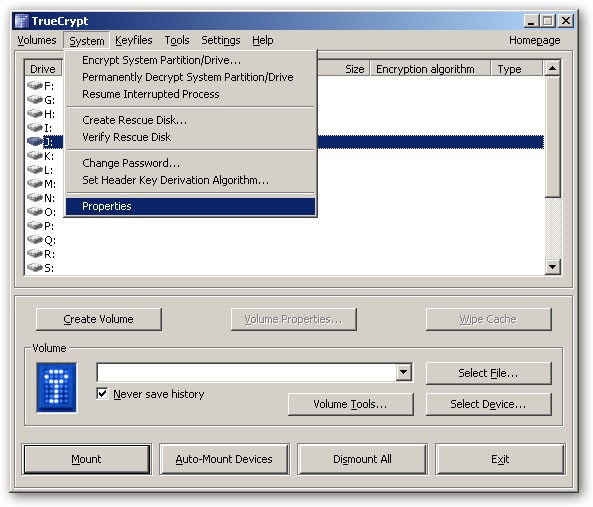593x507 pixels.
Task: Click the Volume Properties button
Action: [293, 319]
